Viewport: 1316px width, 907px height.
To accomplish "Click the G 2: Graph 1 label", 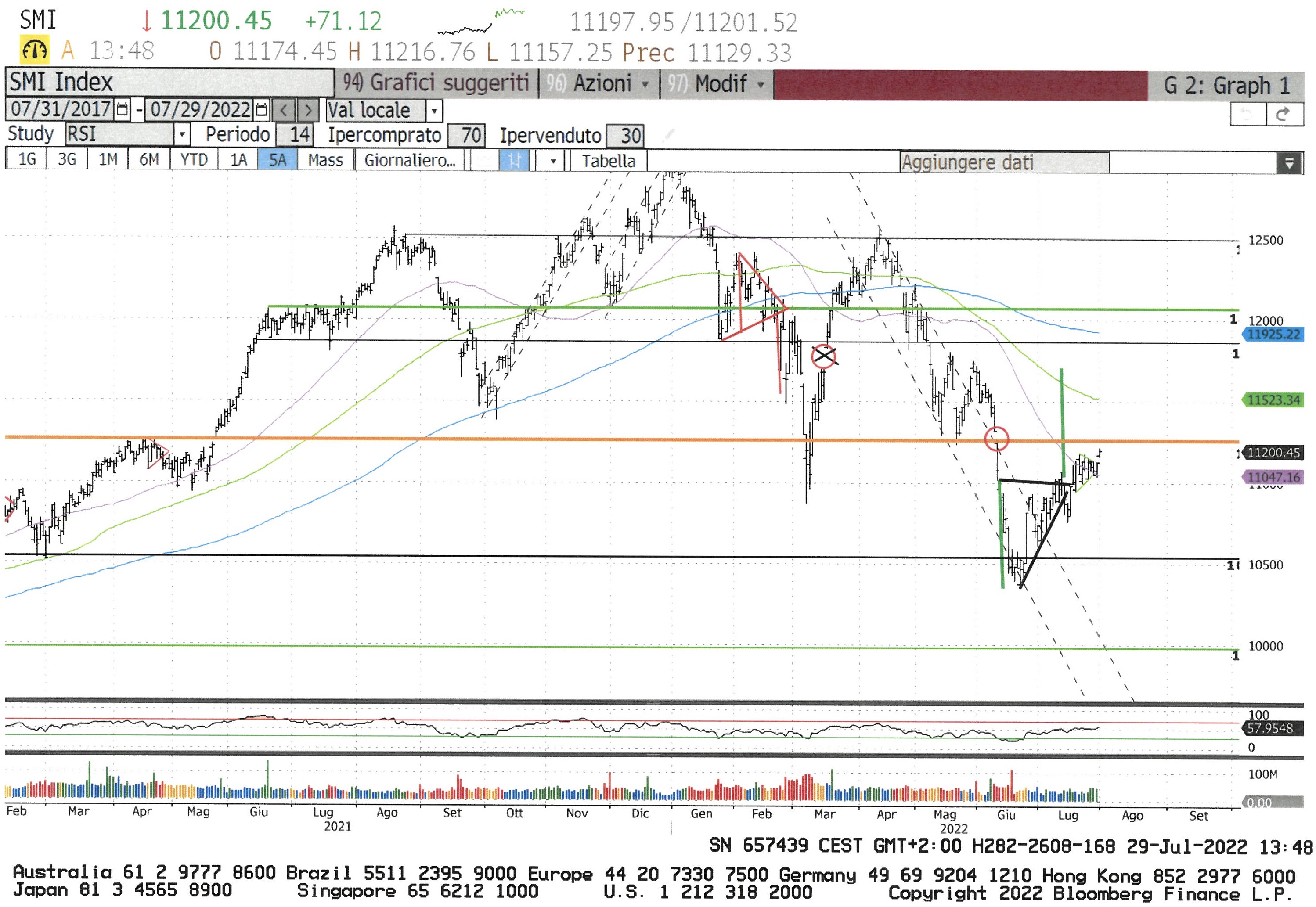I will click(x=1227, y=86).
